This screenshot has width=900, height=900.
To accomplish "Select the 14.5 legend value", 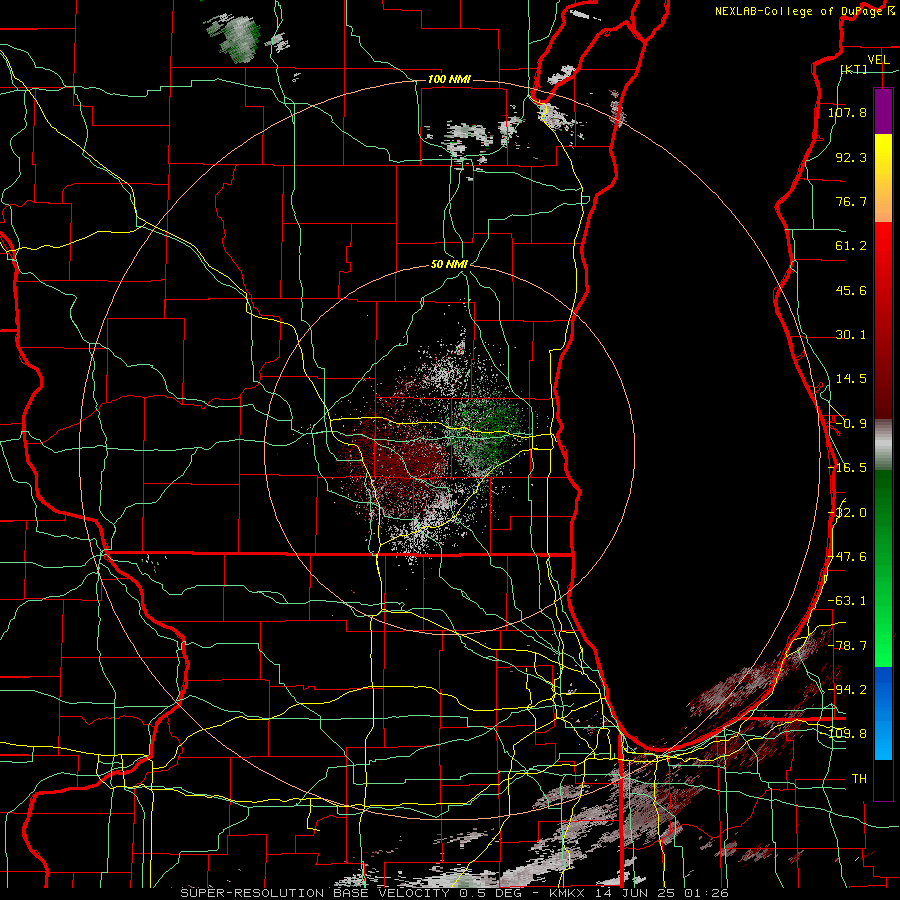I will point(851,379).
